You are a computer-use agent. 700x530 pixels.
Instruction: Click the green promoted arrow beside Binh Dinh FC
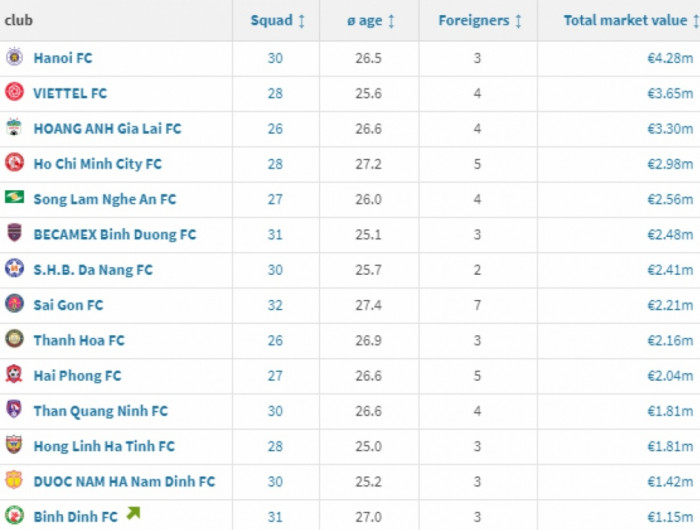click(133, 515)
